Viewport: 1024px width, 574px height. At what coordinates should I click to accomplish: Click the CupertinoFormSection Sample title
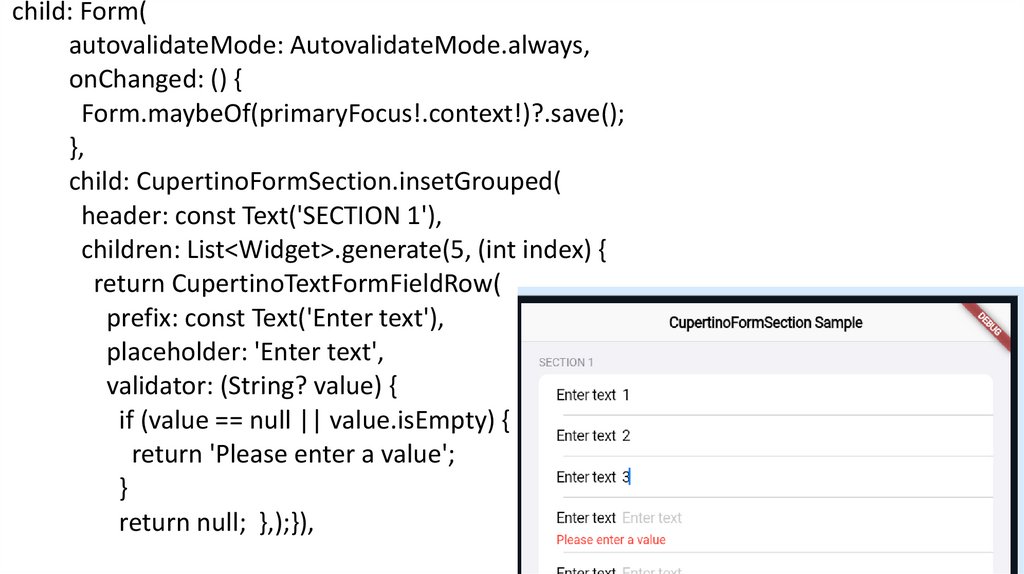click(x=765, y=323)
